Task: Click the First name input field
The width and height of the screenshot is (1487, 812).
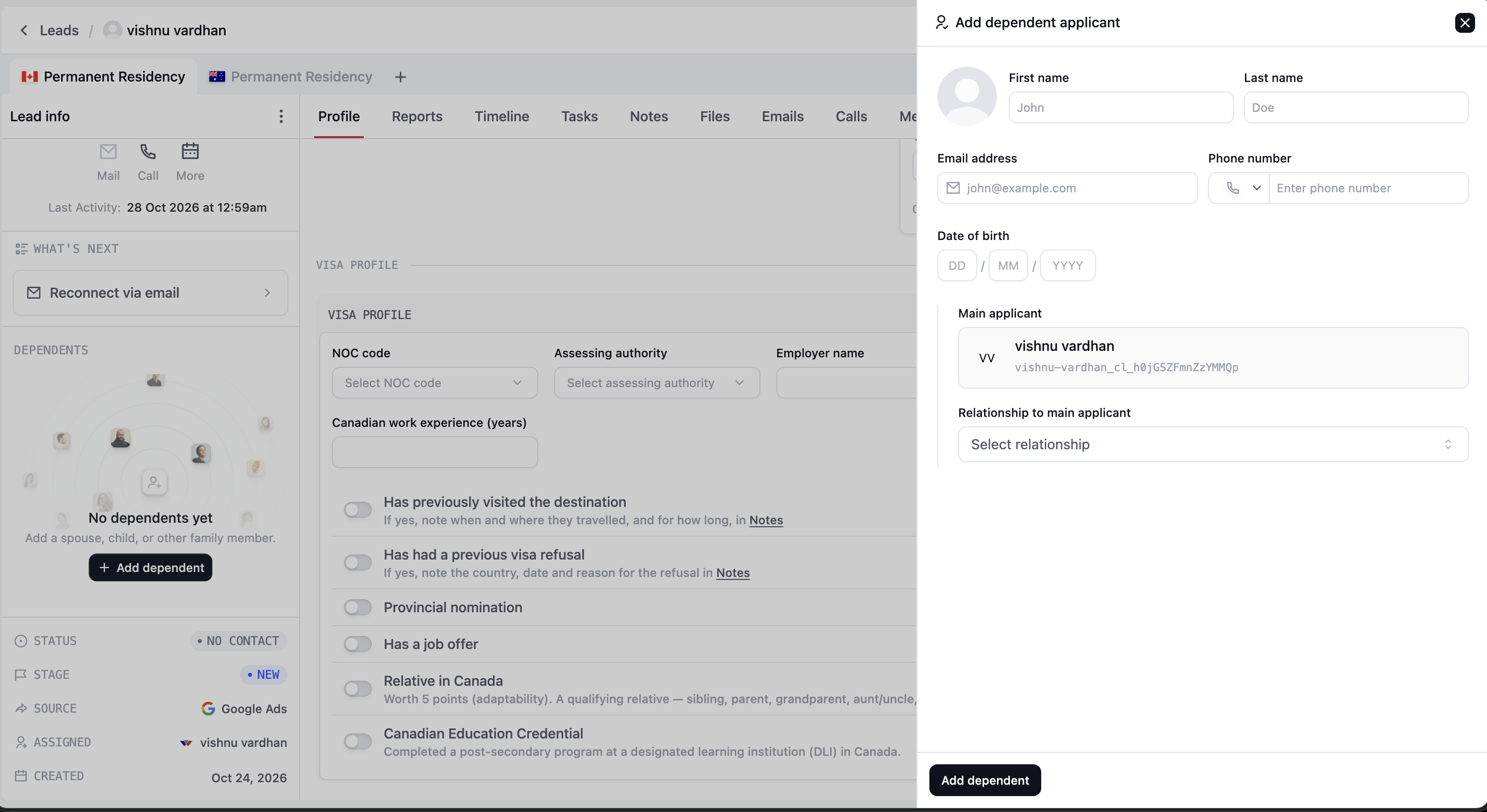Action: 1121,107
